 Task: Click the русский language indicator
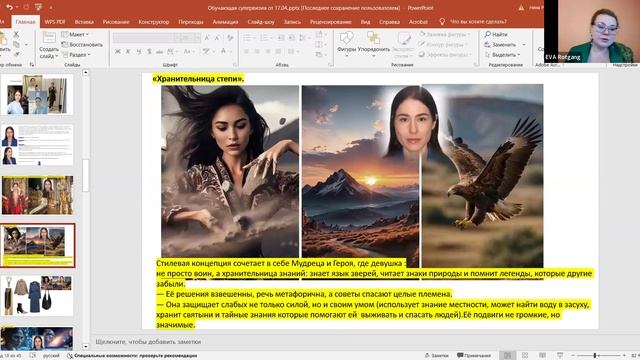coord(51,356)
